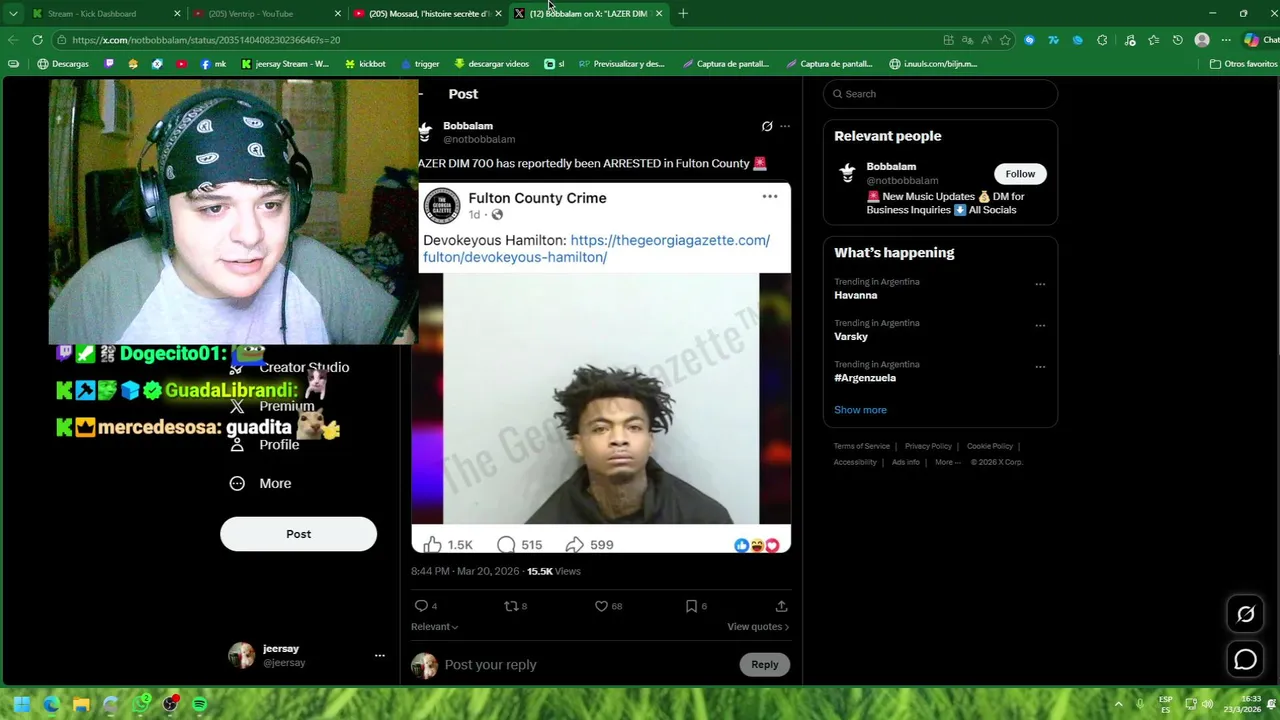Open the descargar videos bookmark
The width and height of the screenshot is (1280, 720).
(491, 64)
